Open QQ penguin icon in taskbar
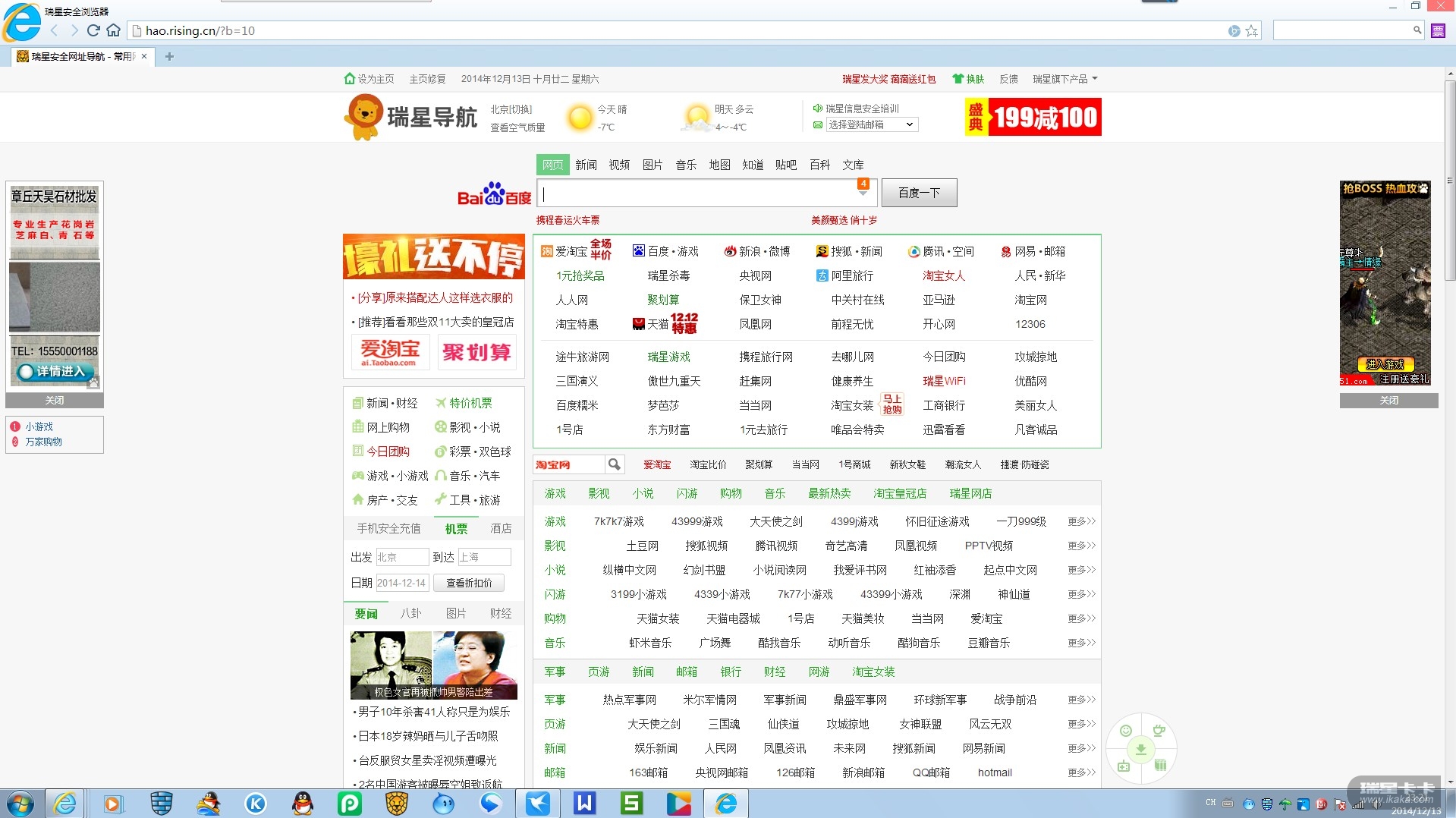Image resolution: width=1456 pixels, height=818 pixels. click(302, 803)
